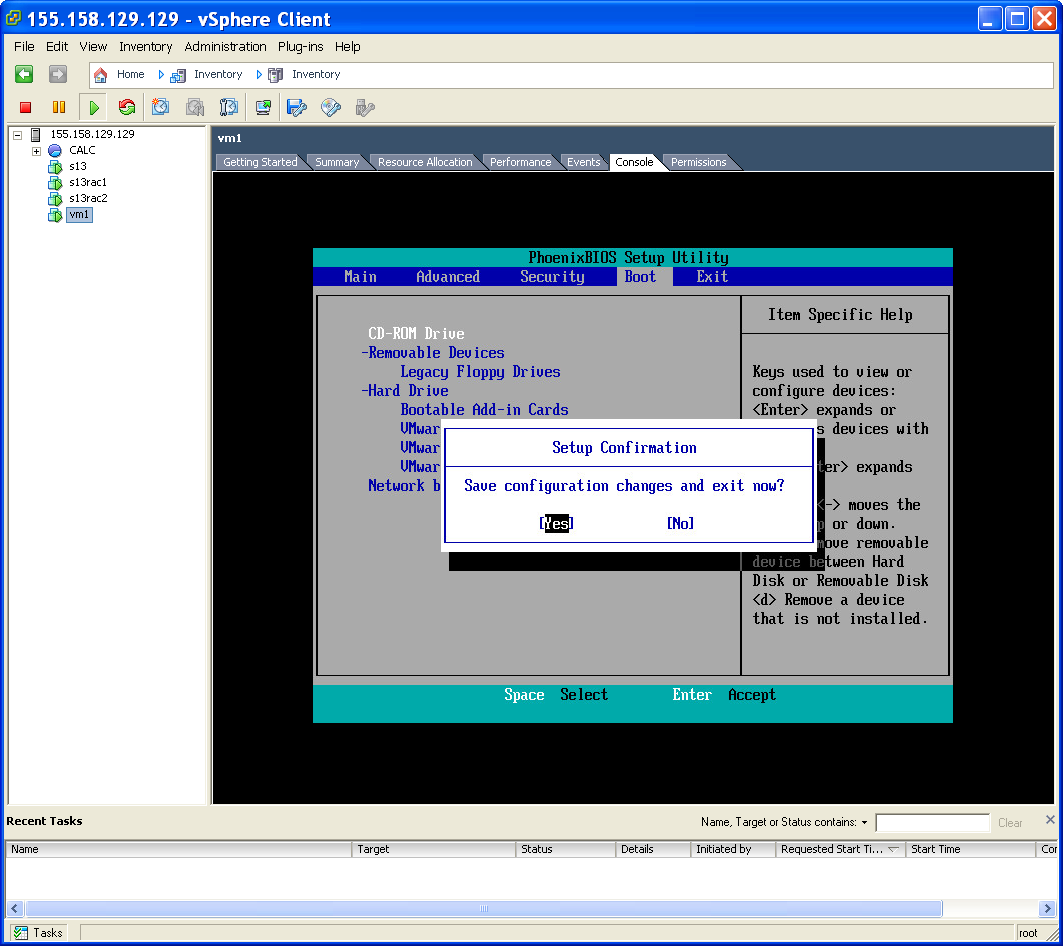Choose [Yes] in Setup Confirmation dialog
Screen dimensions: 1063x946
click(x=557, y=523)
